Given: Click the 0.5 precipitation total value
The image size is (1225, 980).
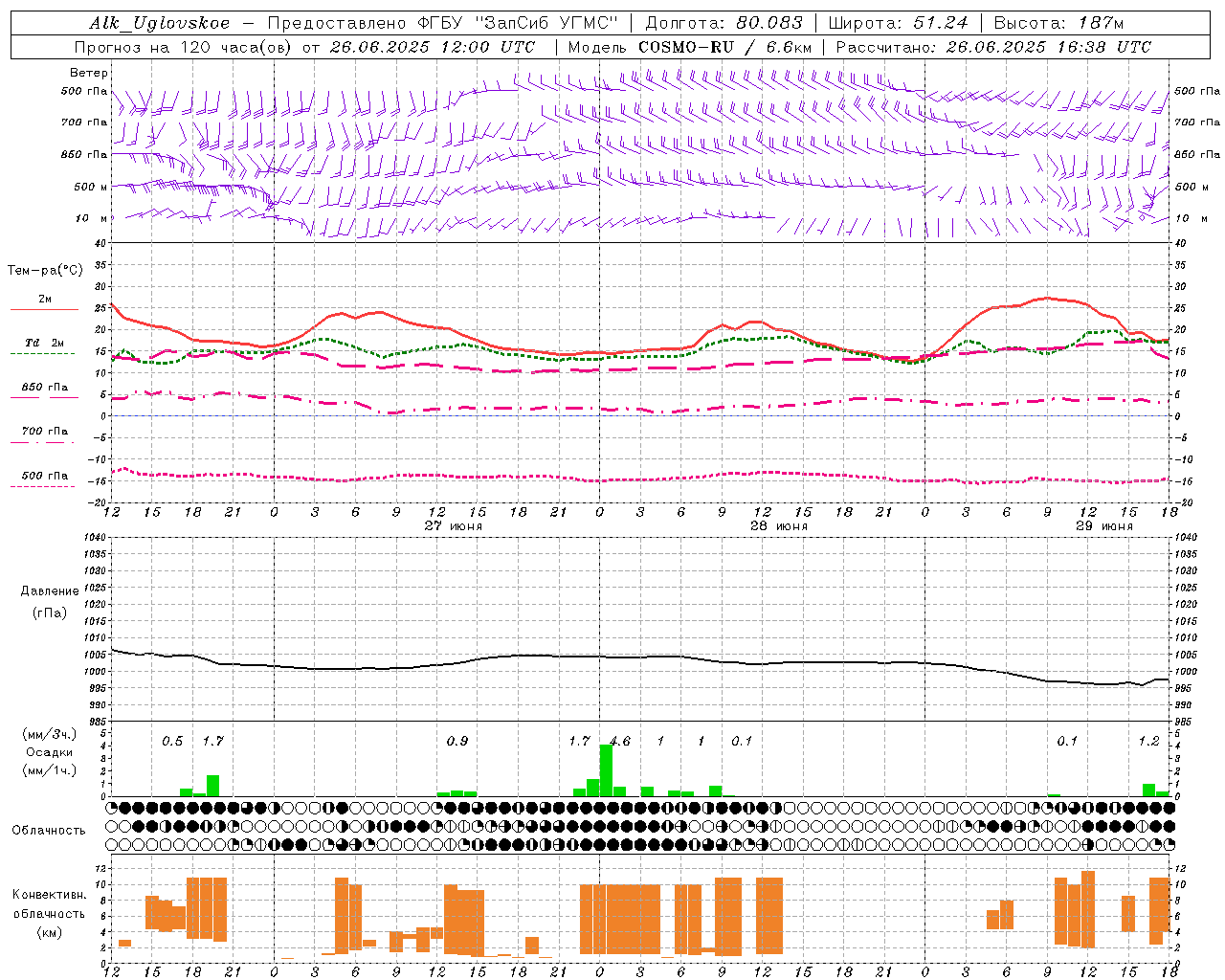Looking at the screenshot, I should click(172, 741).
